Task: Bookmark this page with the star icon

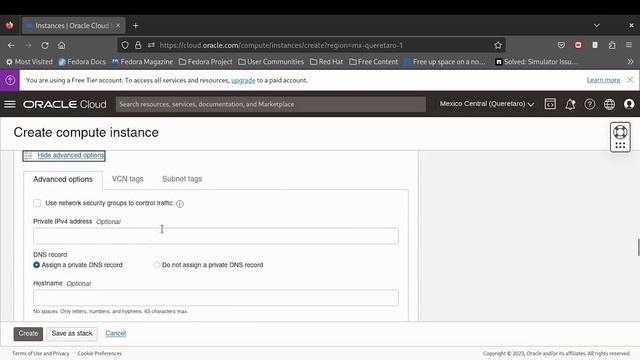Action: tap(498, 45)
